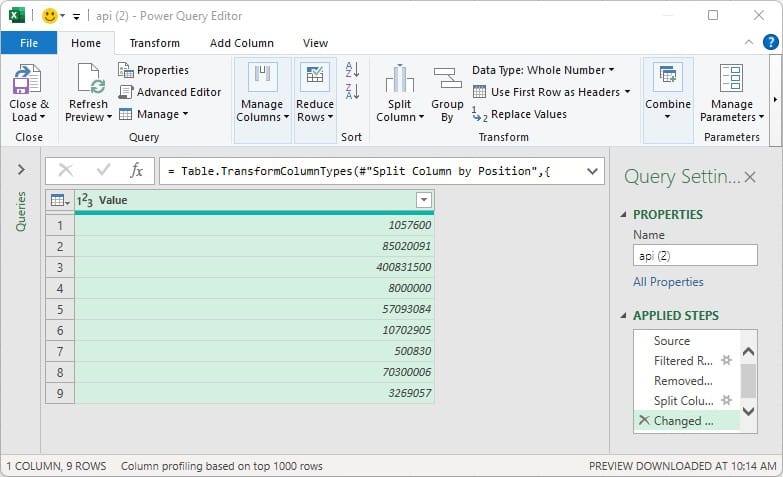Expand the Queries side pane
The height and width of the screenshot is (477, 783).
click(21, 171)
